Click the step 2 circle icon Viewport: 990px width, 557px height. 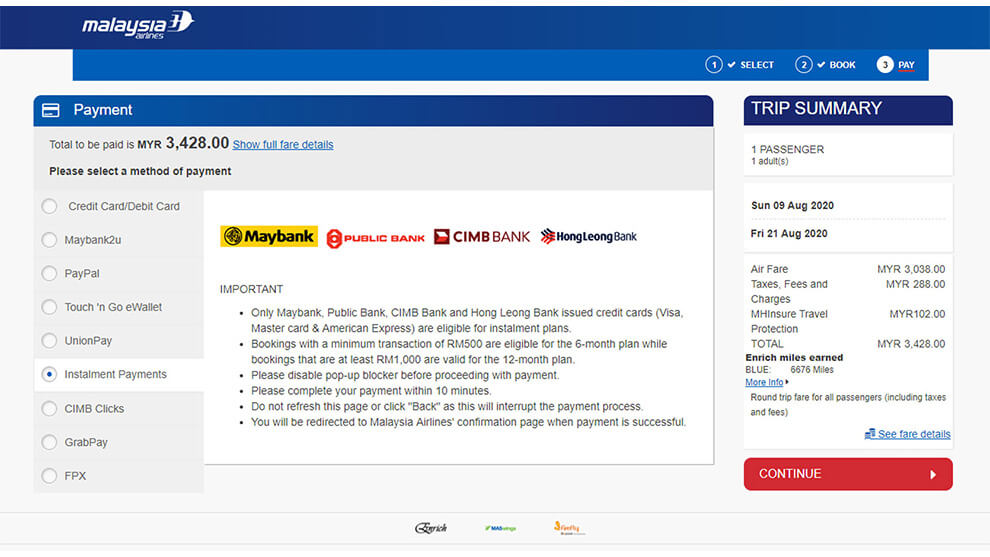coord(803,64)
